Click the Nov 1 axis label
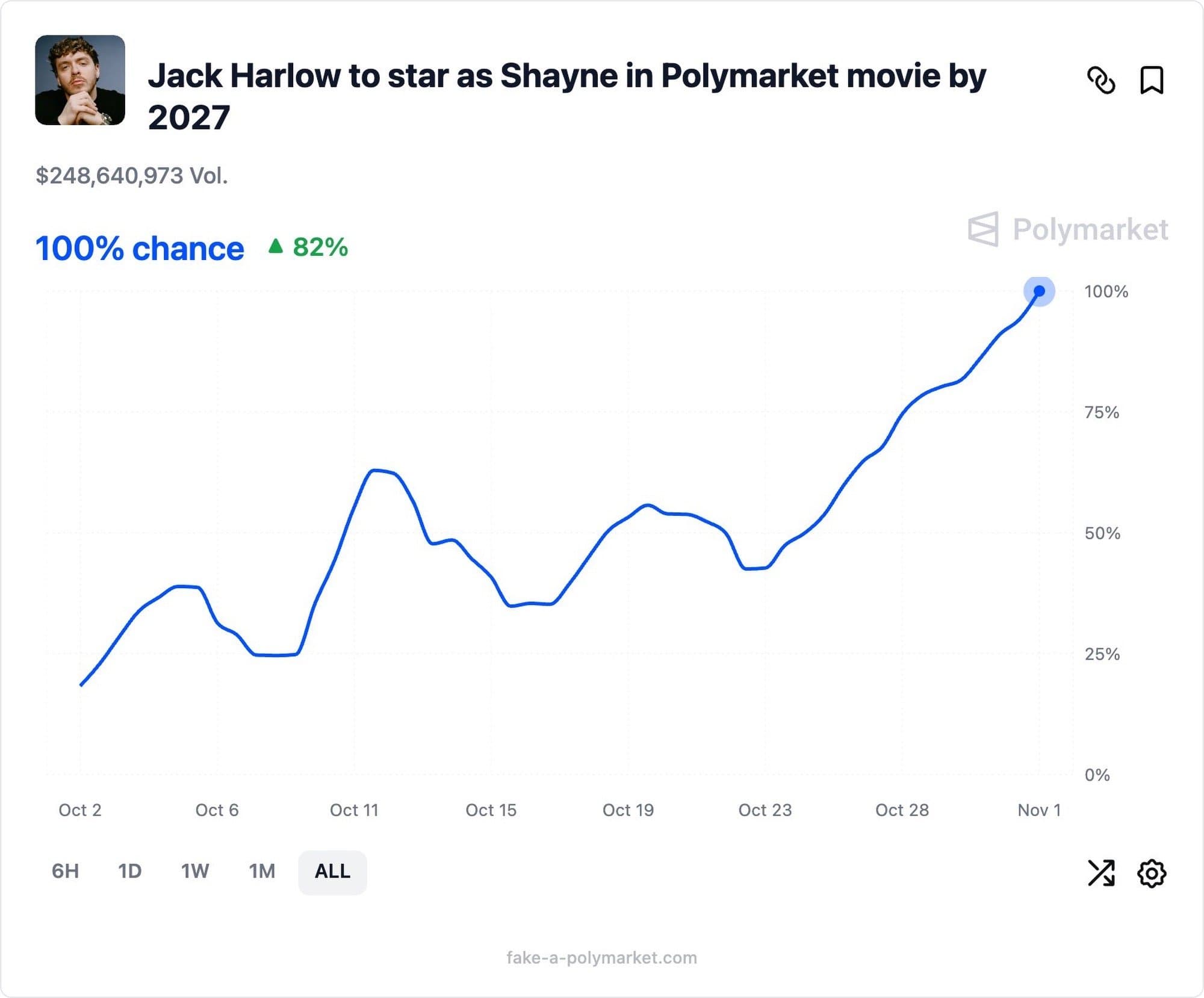This screenshot has height=998, width=1204. (1039, 810)
